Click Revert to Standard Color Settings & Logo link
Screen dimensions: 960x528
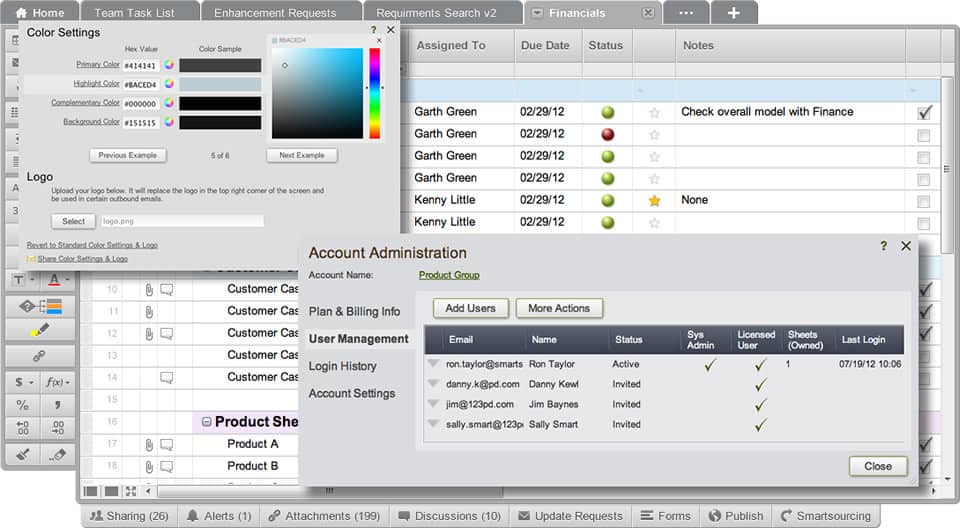(x=92, y=245)
